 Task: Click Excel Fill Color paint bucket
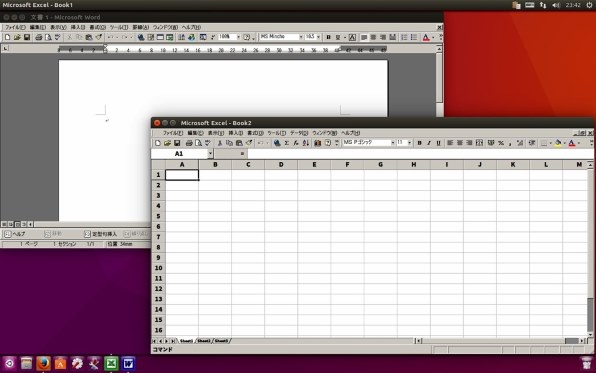pyautogui.click(x=558, y=143)
